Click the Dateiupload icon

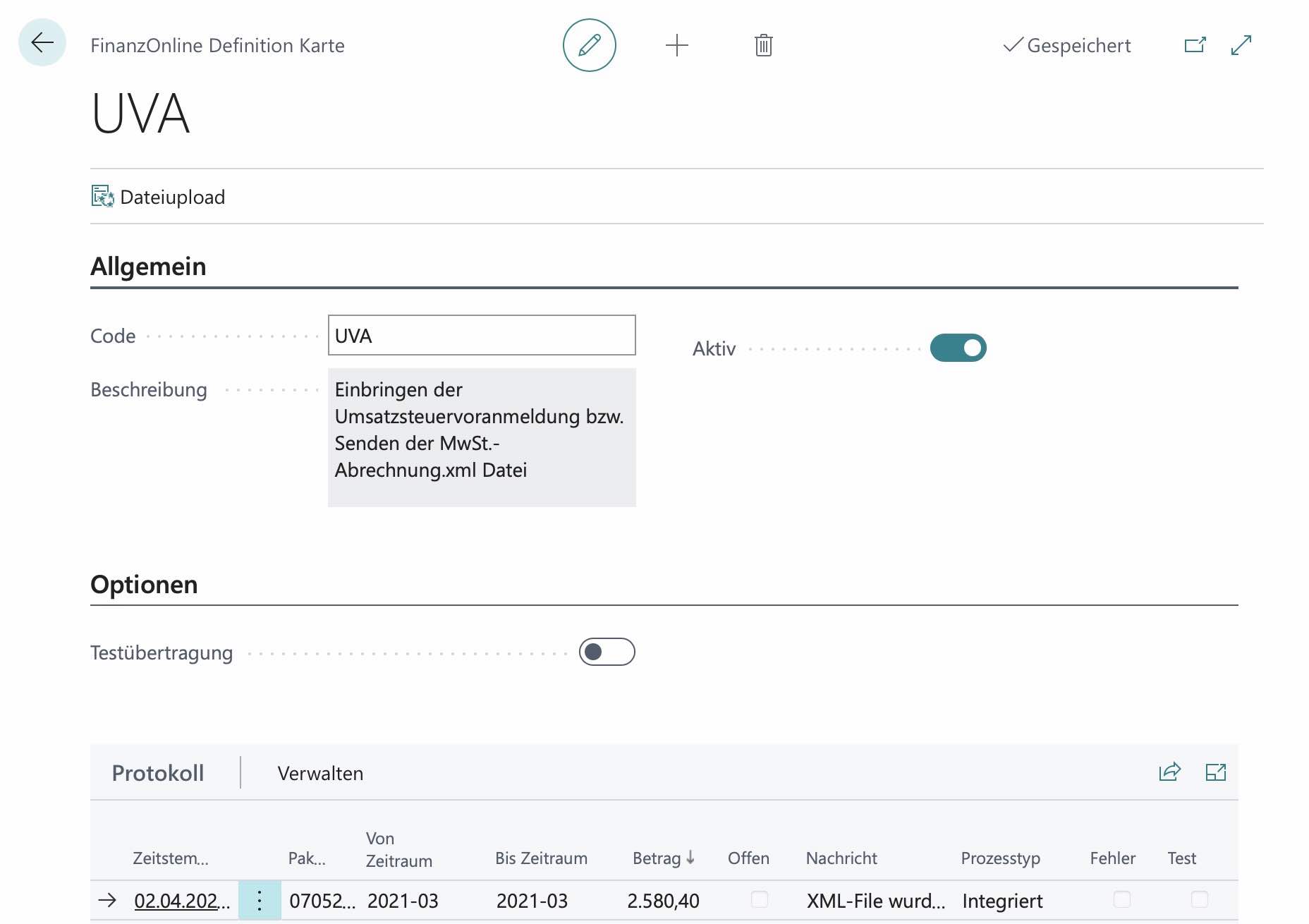[x=102, y=196]
